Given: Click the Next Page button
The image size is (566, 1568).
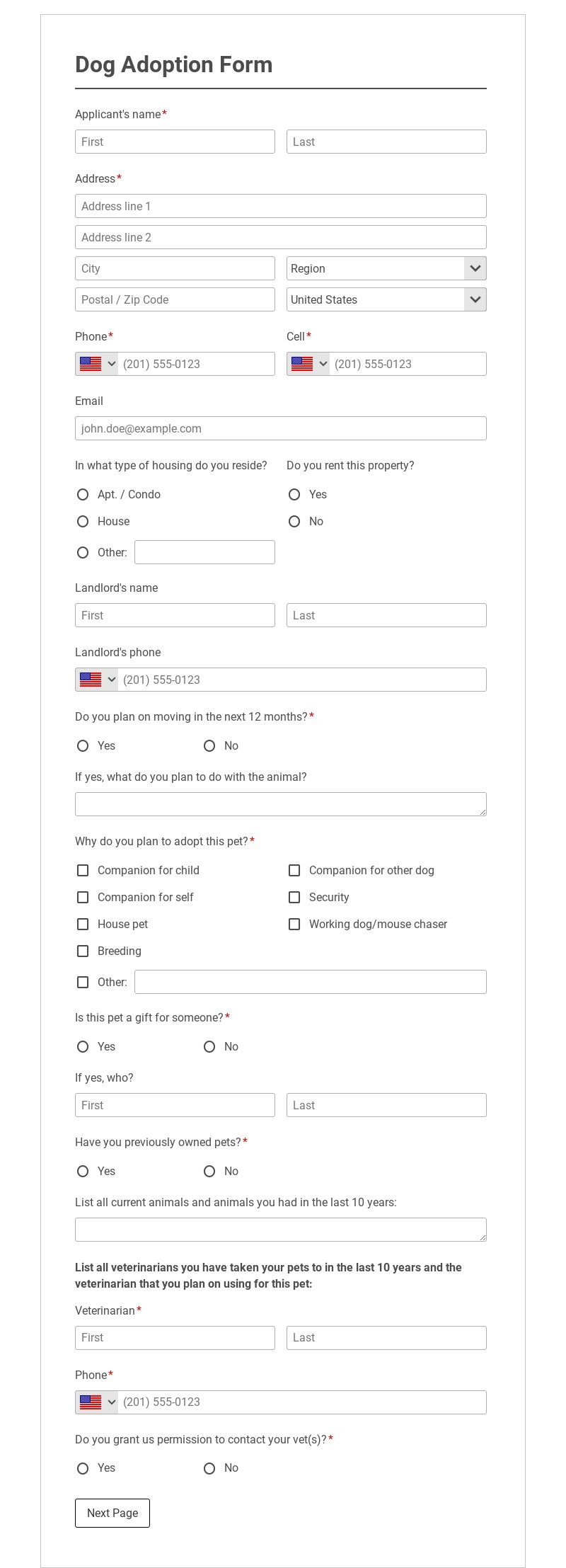Looking at the screenshot, I should (112, 1513).
